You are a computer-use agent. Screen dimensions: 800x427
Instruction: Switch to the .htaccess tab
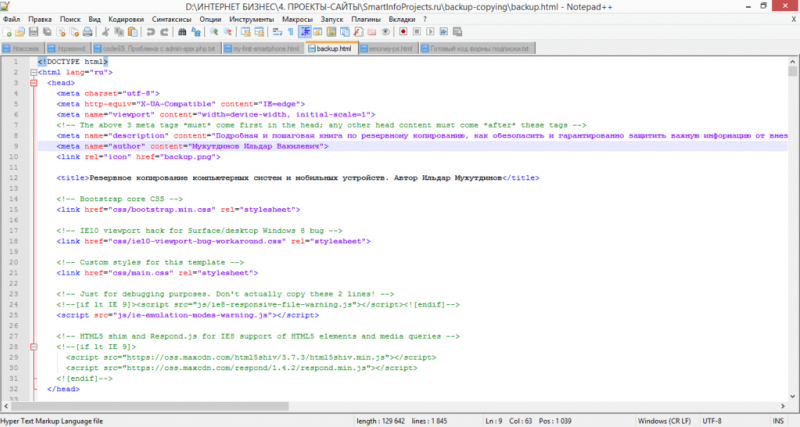click(x=21, y=48)
